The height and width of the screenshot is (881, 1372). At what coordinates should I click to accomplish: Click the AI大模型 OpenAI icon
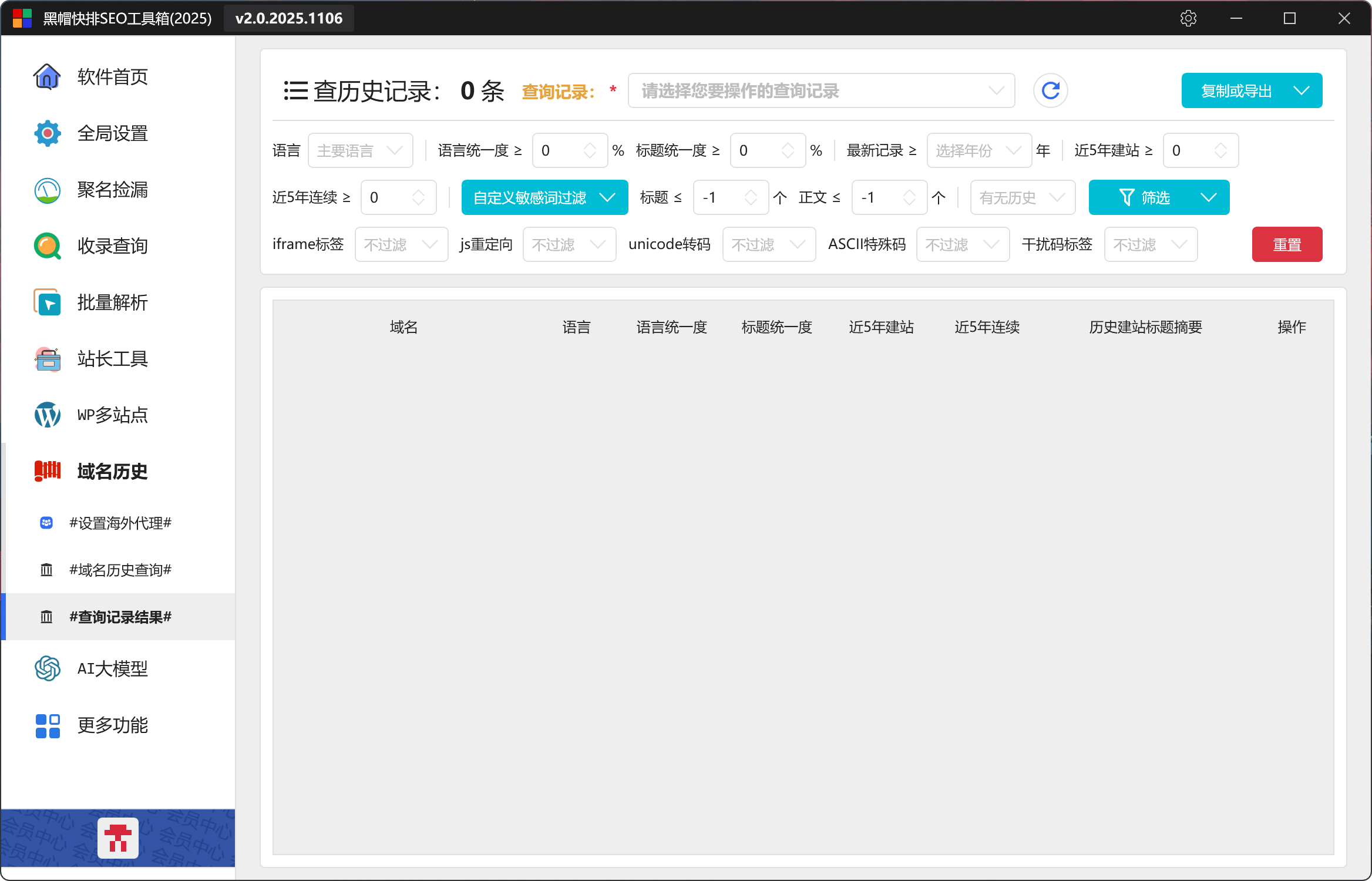click(x=47, y=668)
